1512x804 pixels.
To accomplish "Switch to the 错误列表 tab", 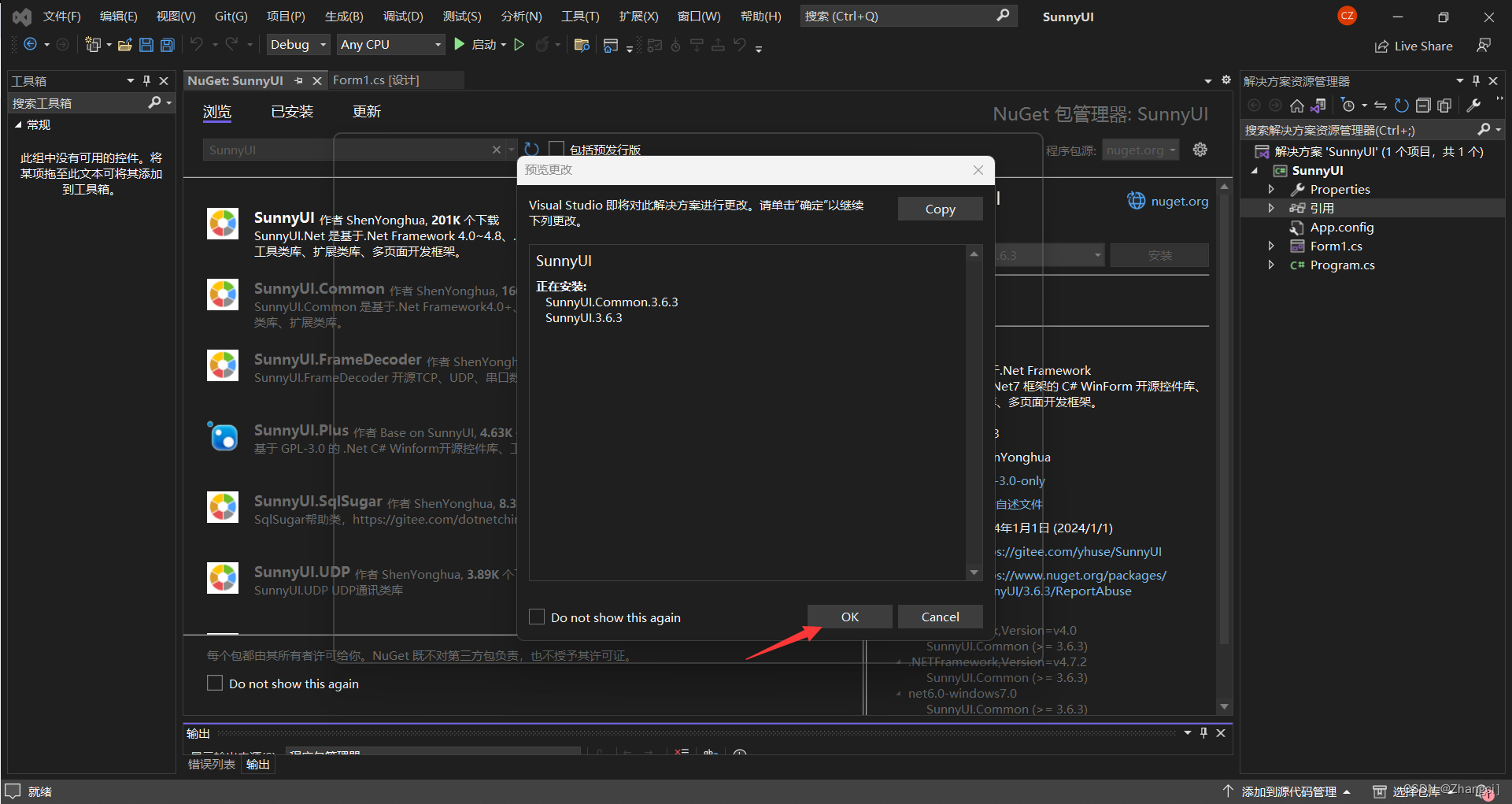I will click(212, 764).
